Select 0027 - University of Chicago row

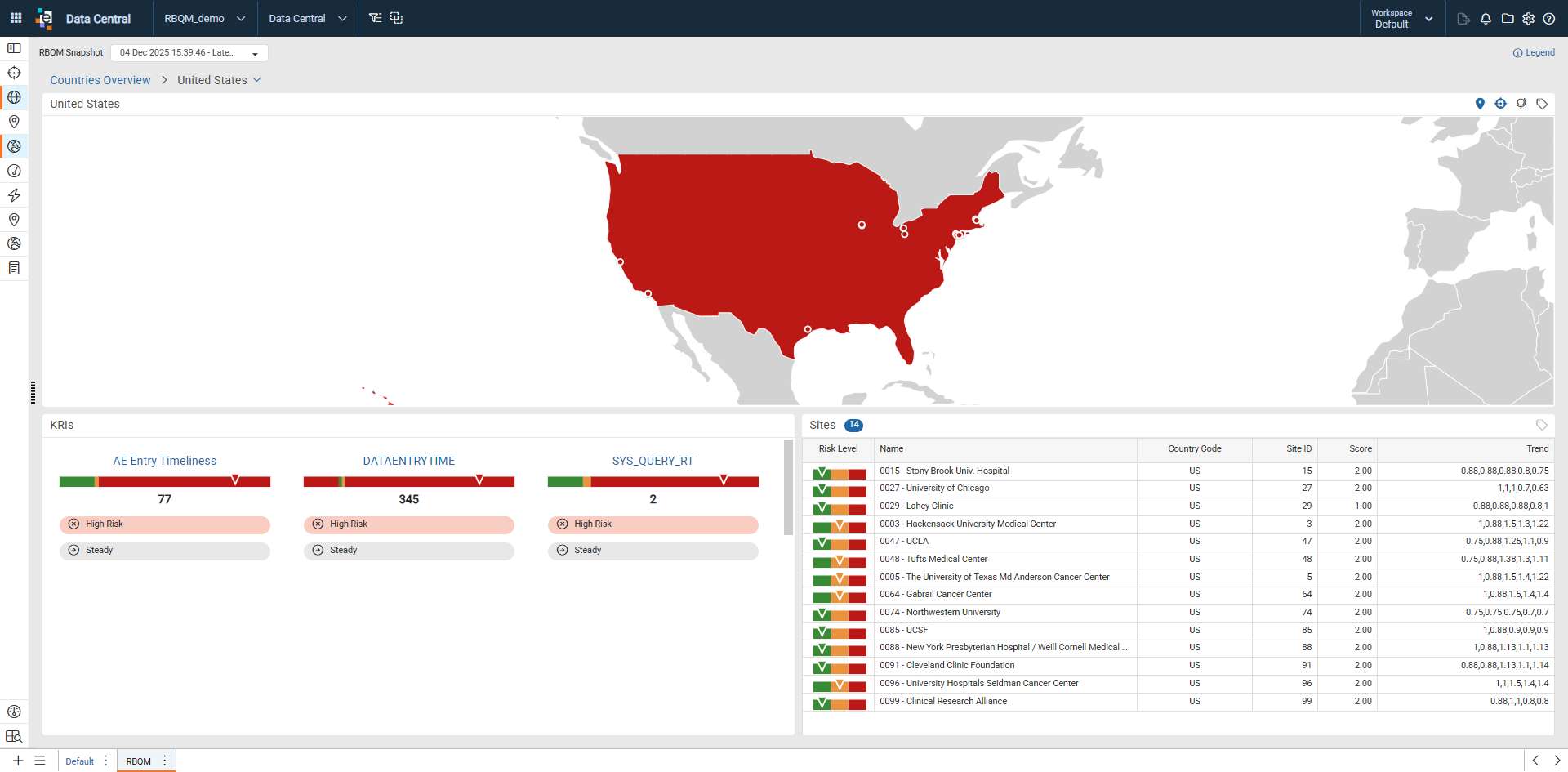(x=1178, y=489)
